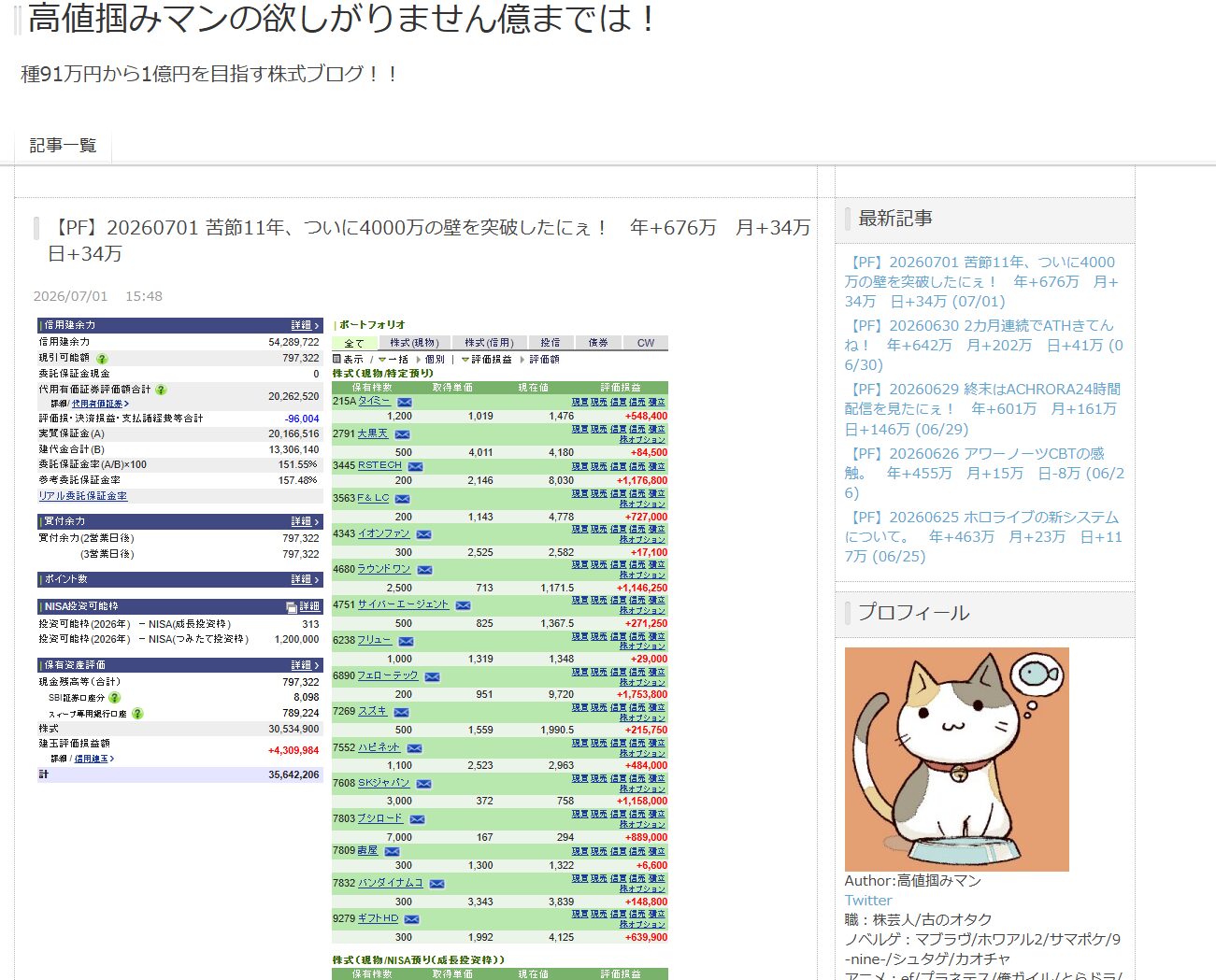
Task: Click the mail icon beside スズキ
Action: (x=401, y=712)
